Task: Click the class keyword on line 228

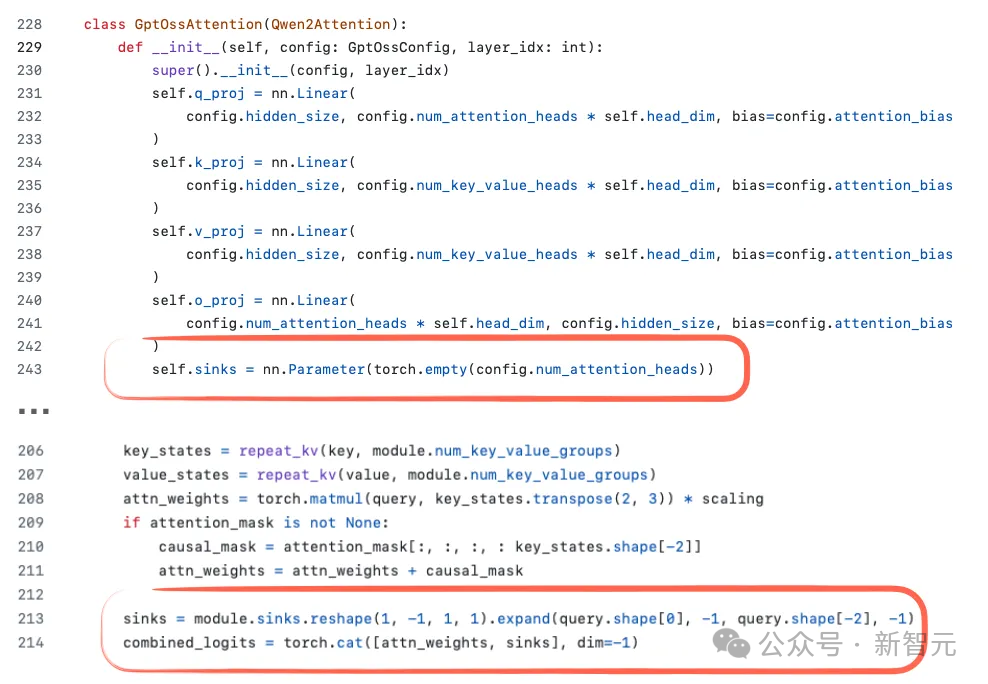Action: coord(105,24)
